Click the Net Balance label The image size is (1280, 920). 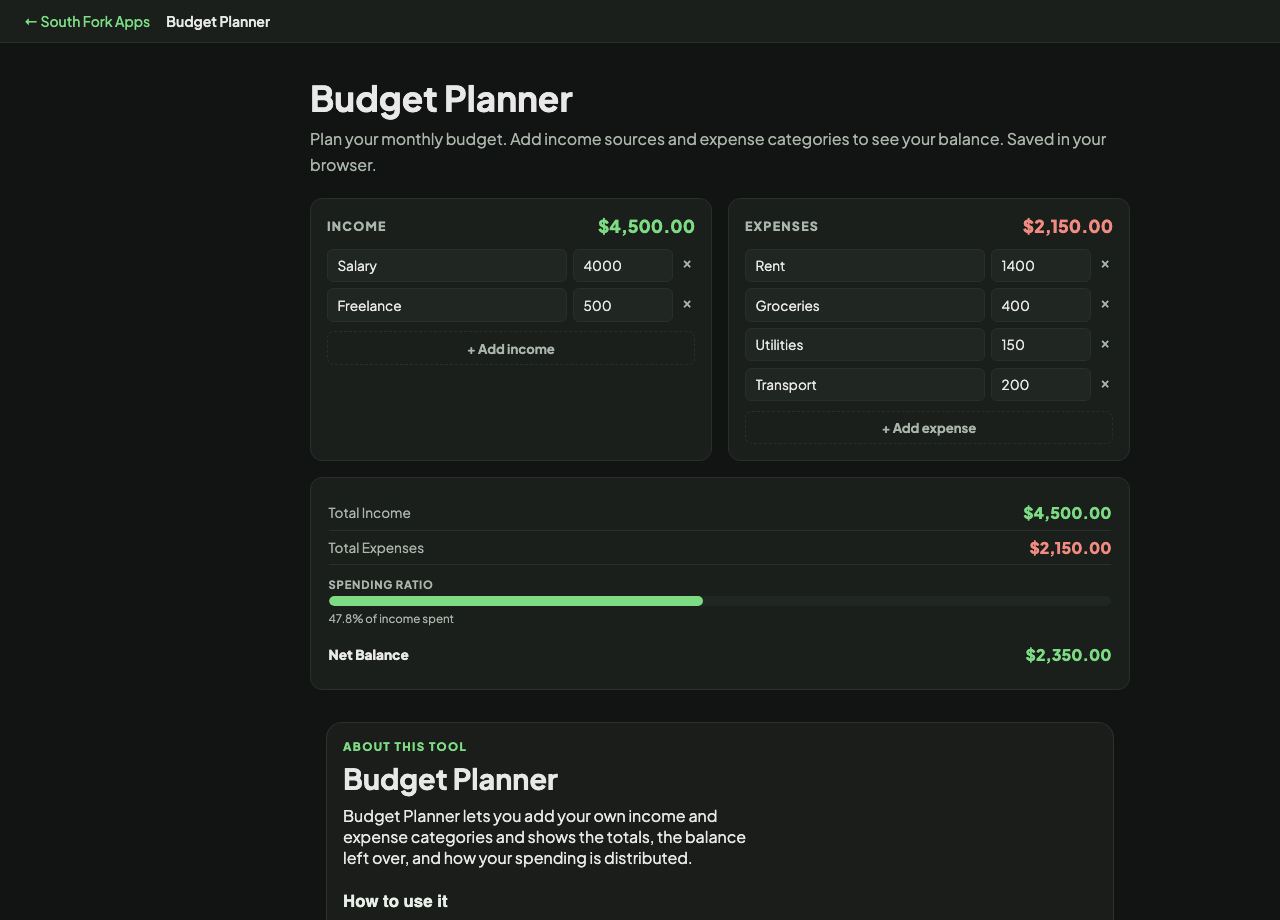coord(368,655)
